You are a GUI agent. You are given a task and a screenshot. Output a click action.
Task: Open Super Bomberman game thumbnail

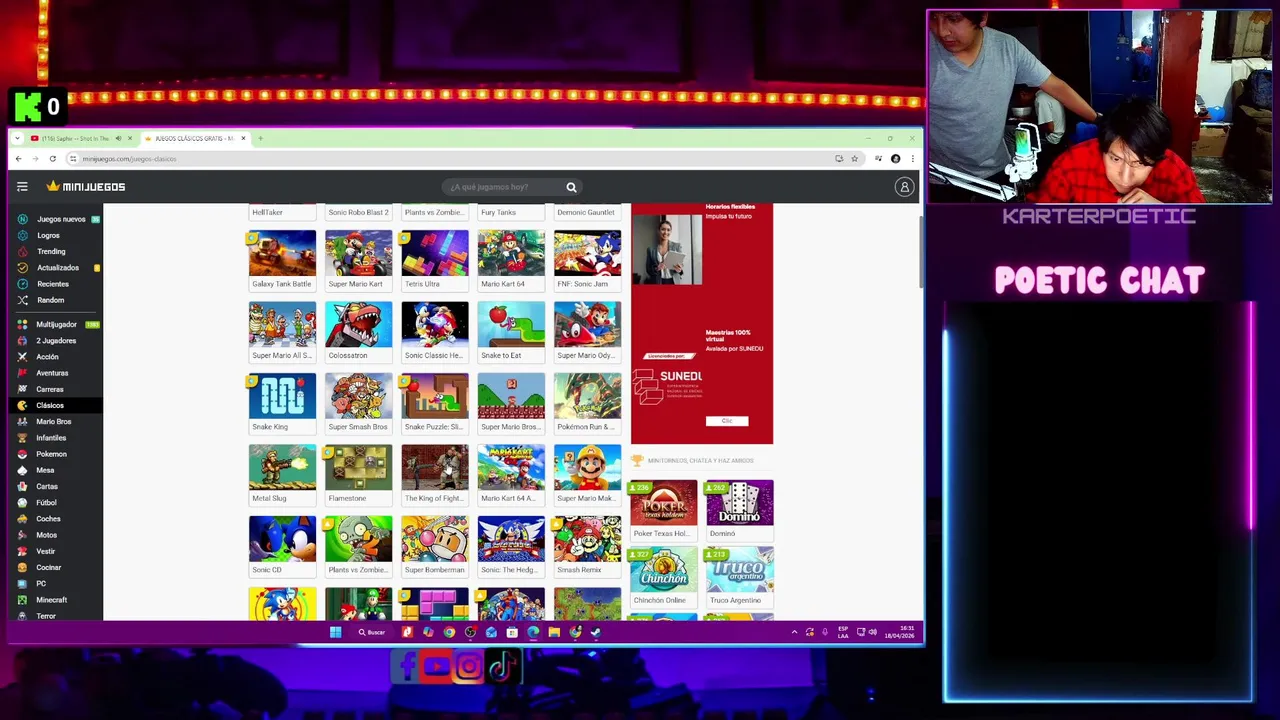(x=435, y=539)
